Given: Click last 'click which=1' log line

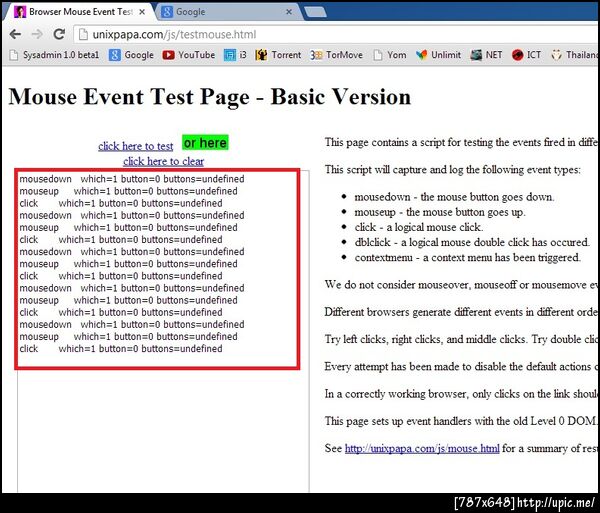Looking at the screenshot, I should [121, 349].
